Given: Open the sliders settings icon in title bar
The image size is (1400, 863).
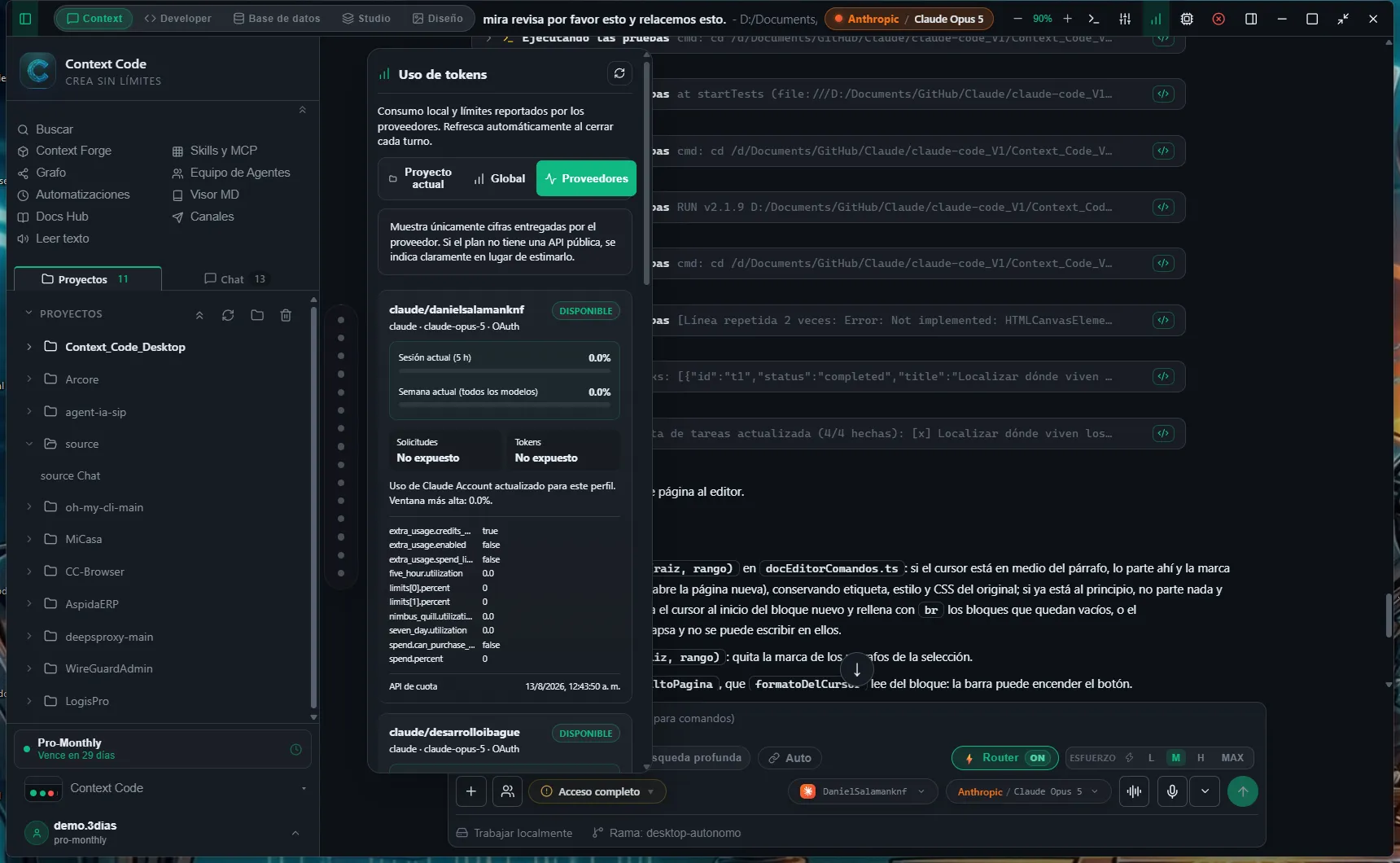Looking at the screenshot, I should [1125, 19].
